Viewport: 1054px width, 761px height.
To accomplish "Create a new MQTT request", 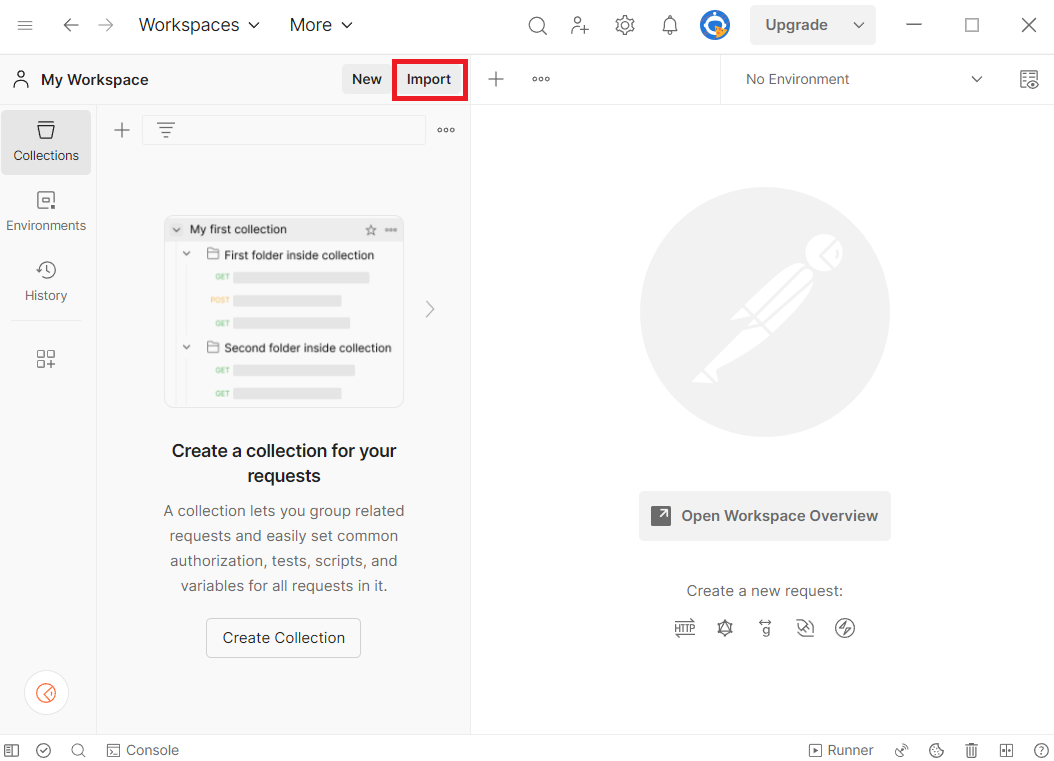I will (x=845, y=628).
